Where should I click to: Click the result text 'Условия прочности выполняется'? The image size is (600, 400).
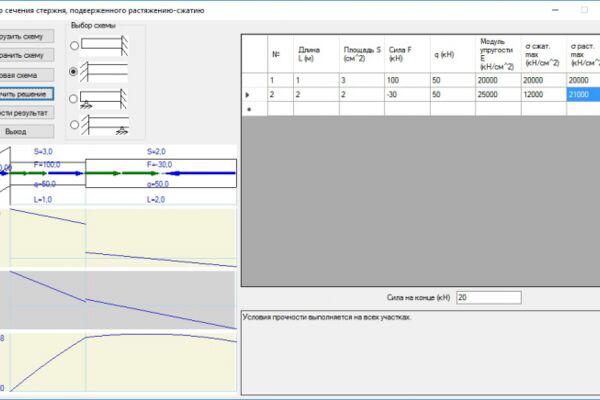327,317
